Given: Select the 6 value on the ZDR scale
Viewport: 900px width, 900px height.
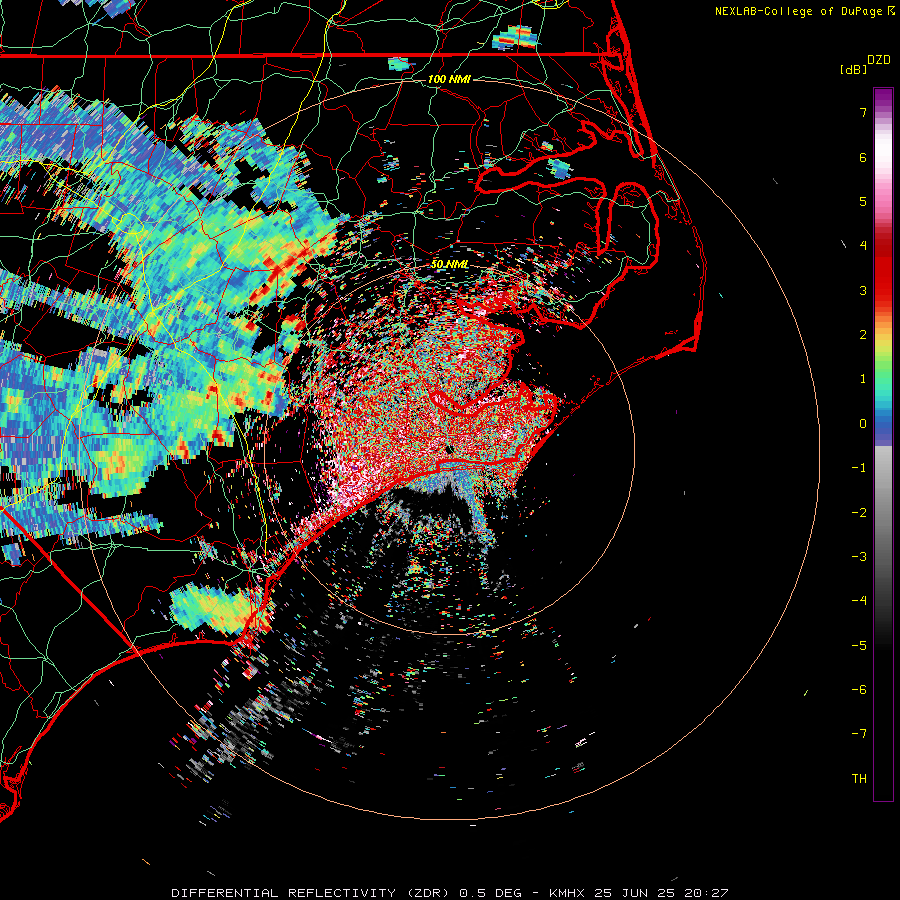Looking at the screenshot, I should [x=863, y=157].
